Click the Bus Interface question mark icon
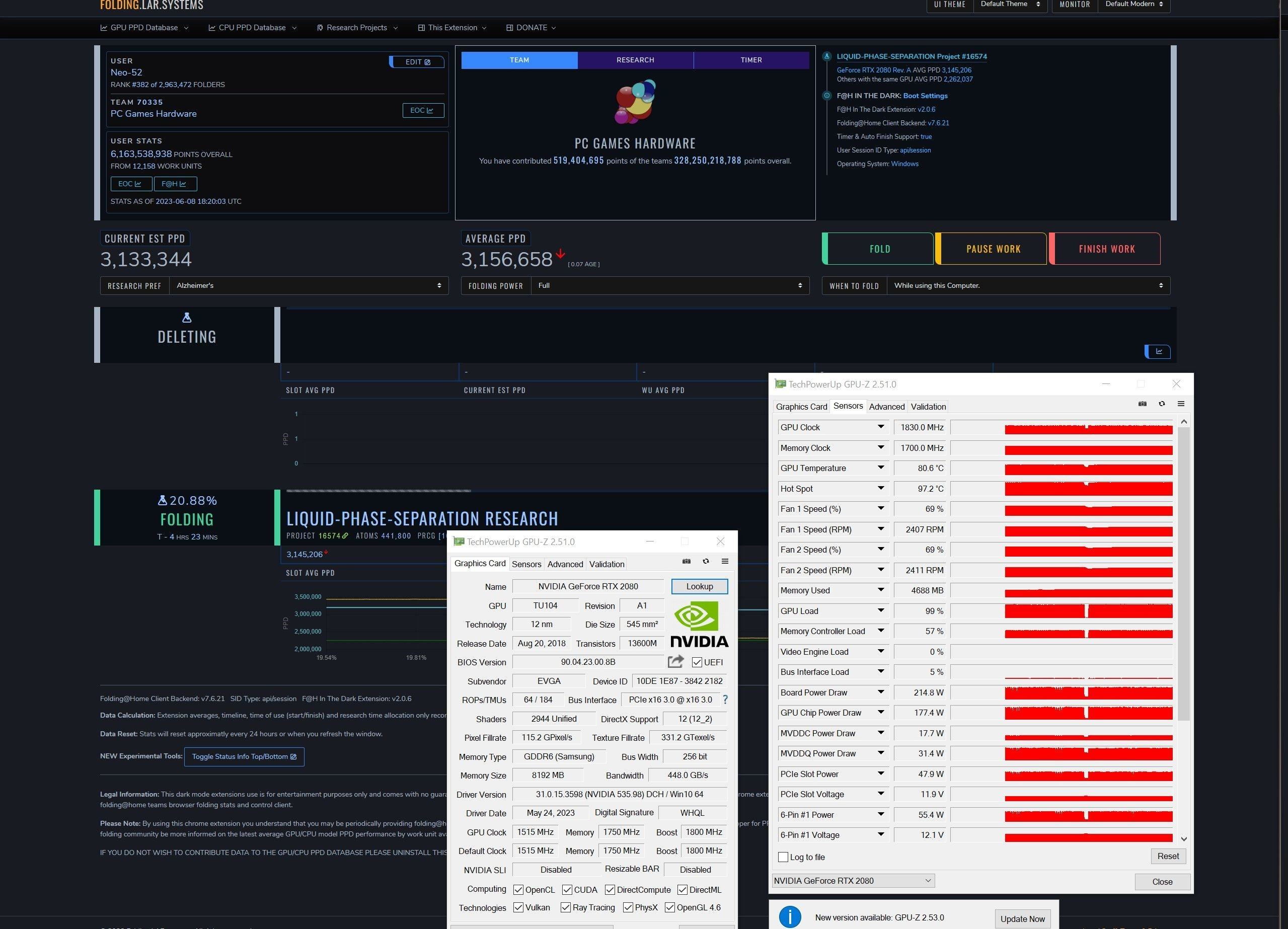The image size is (1288, 929). 725,700
